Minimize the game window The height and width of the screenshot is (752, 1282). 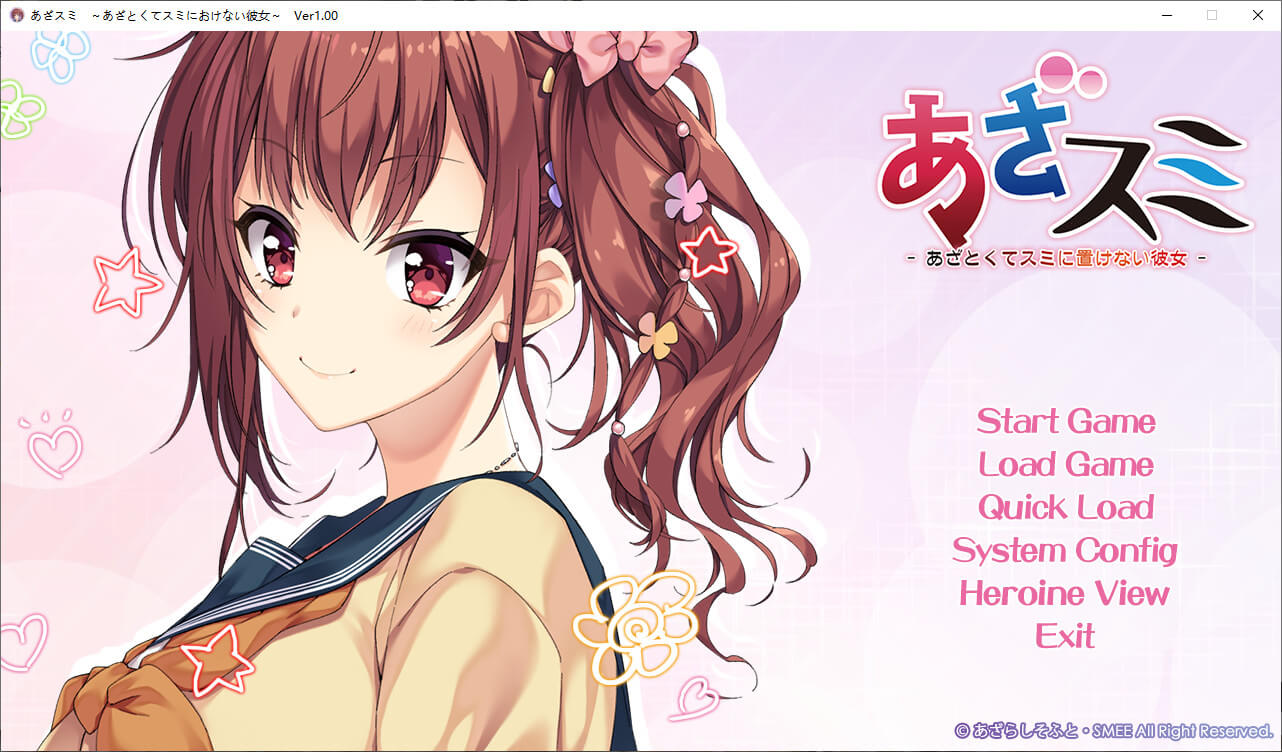[1166, 15]
